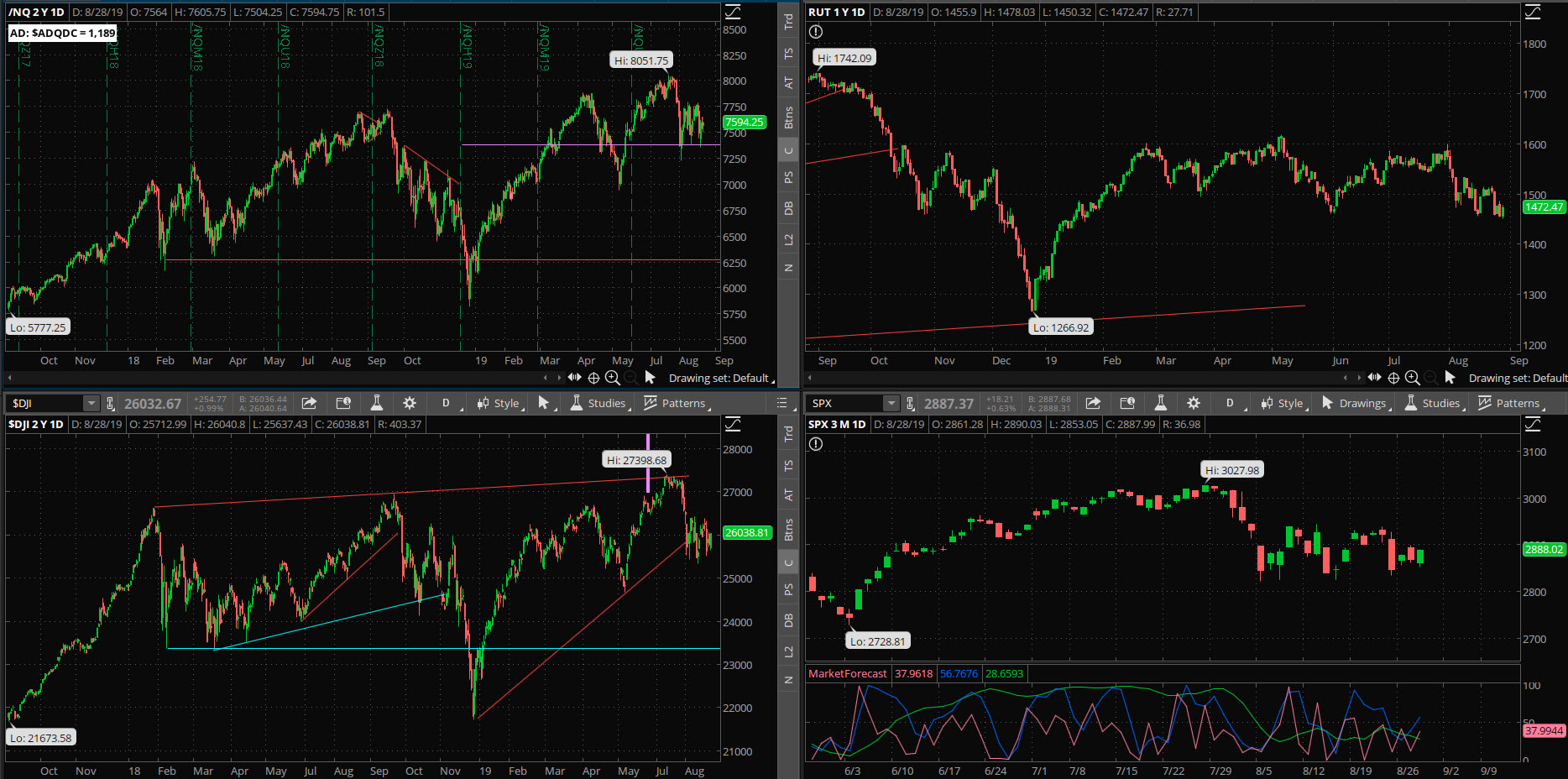The image size is (1568, 779).
Task: Click the SPX symbol input field
Action: click(x=846, y=404)
